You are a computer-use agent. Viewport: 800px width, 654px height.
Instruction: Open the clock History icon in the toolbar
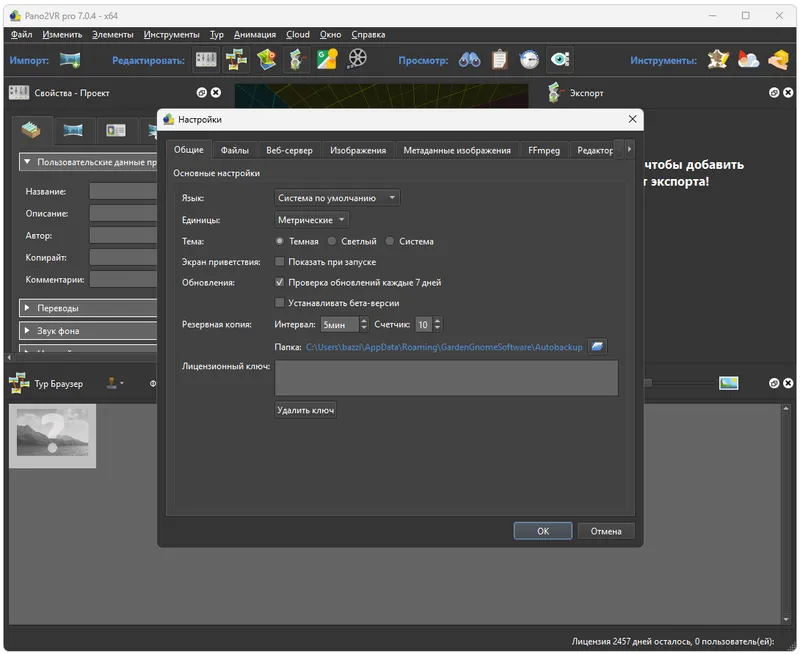pos(529,60)
